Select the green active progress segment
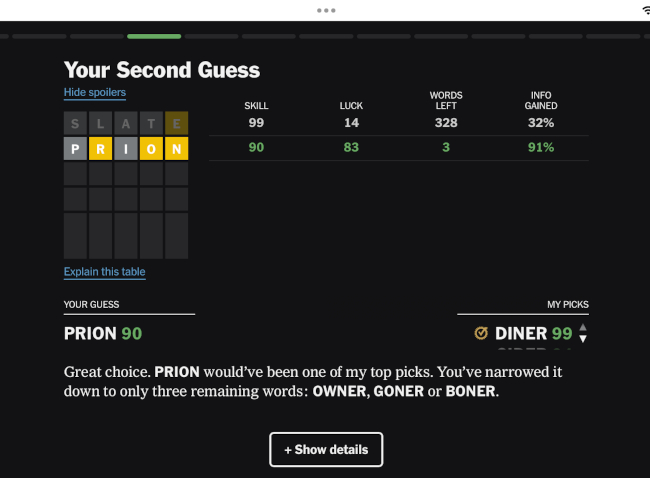 (x=154, y=36)
